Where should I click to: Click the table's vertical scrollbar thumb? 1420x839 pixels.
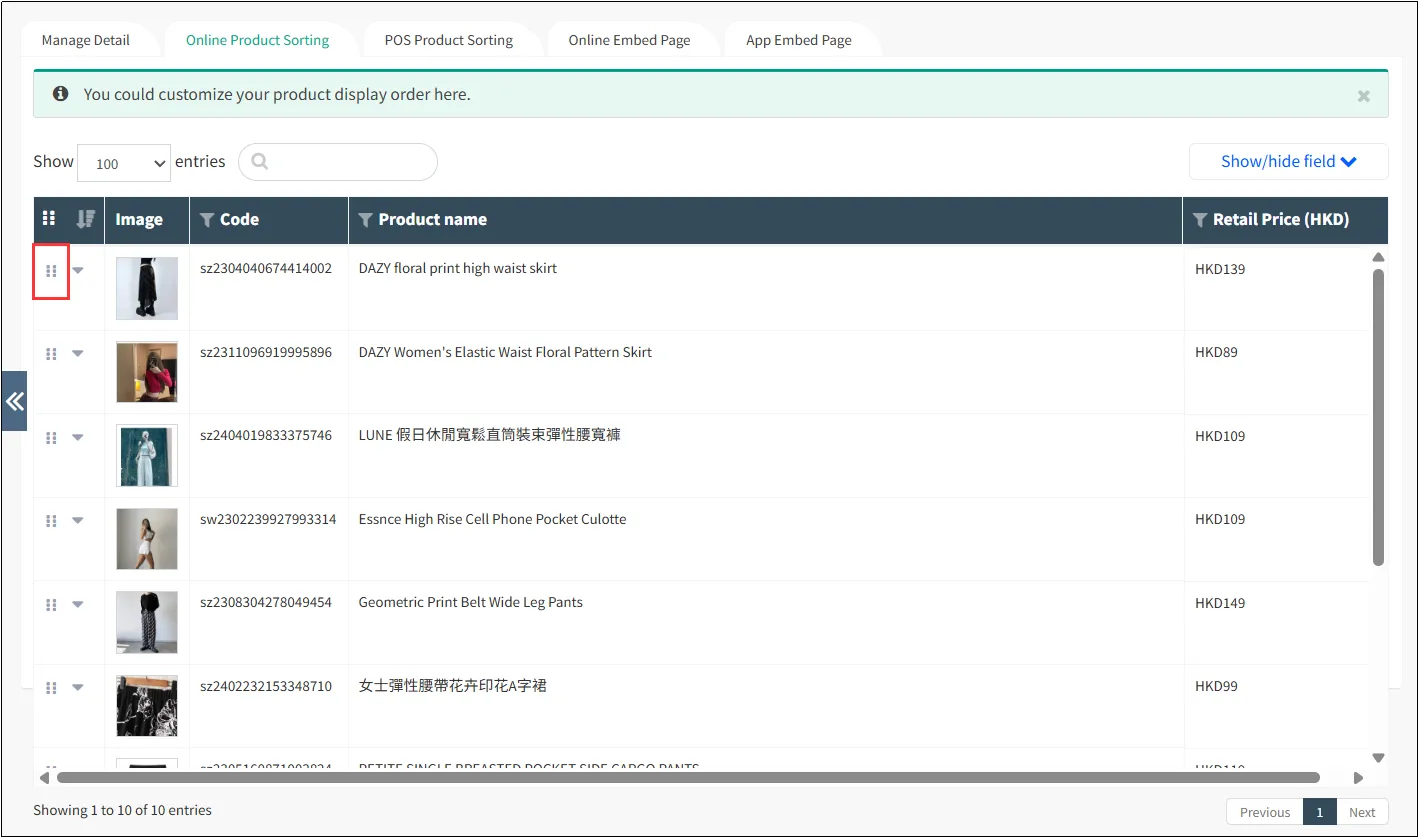[x=1378, y=416]
